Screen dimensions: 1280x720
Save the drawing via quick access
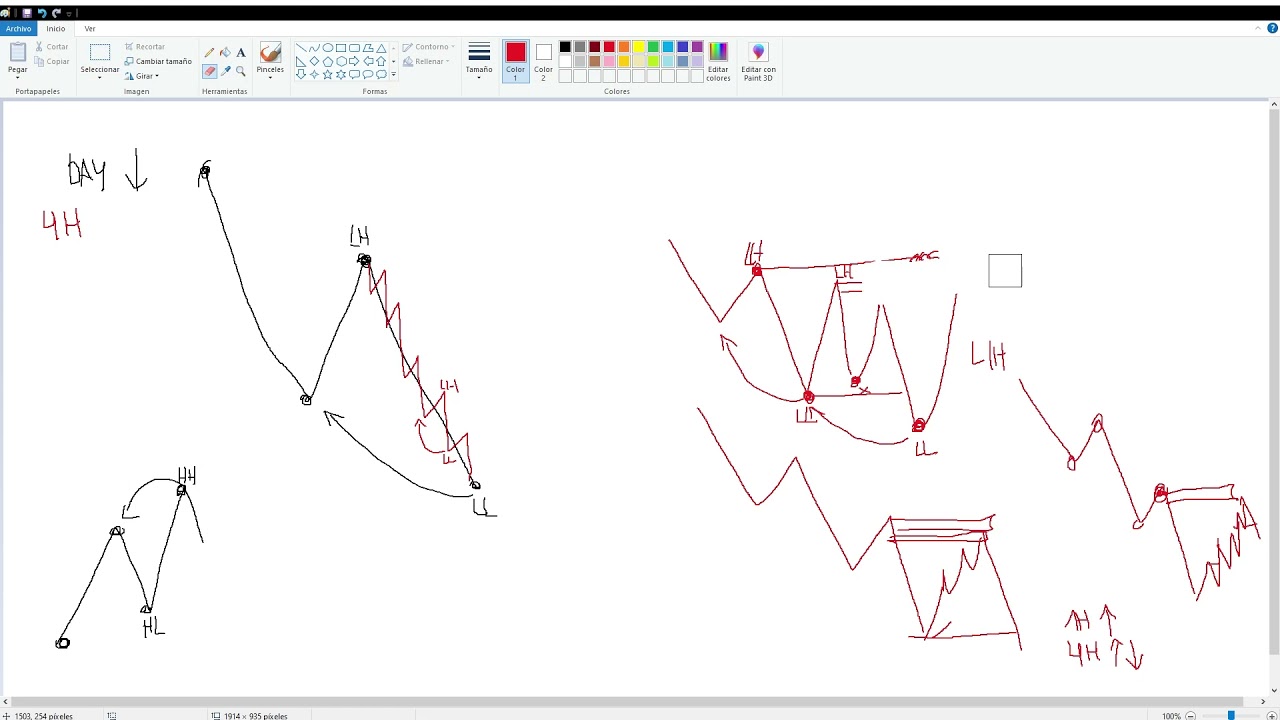27,13
